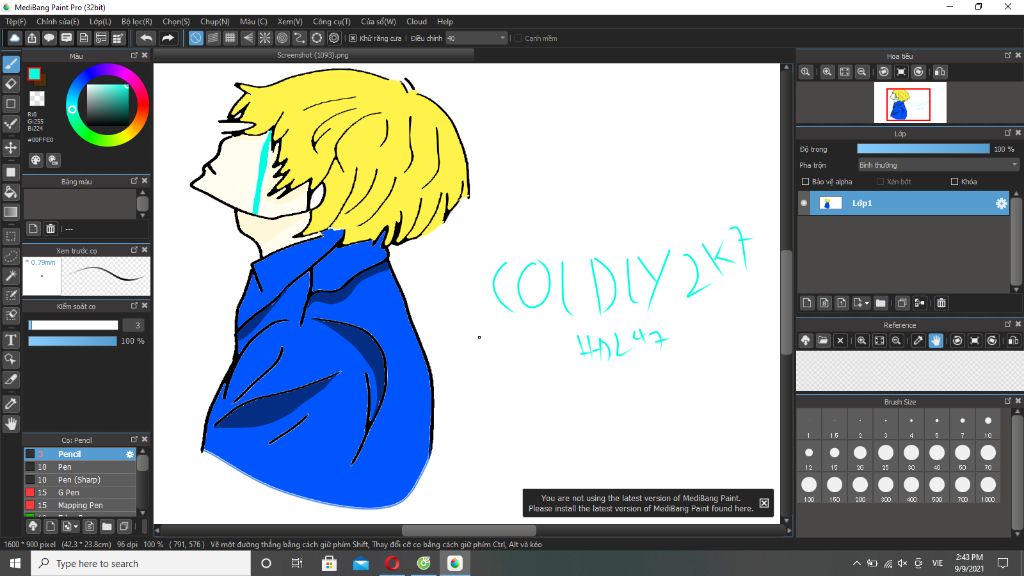Undock the Màu color panel
Image resolution: width=1024 pixels, height=576 pixels.
134,56
